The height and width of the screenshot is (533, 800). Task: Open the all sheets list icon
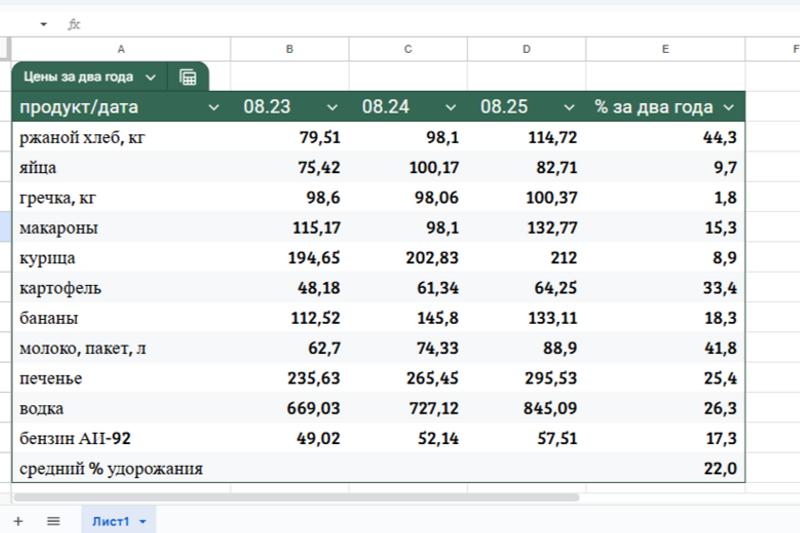pos(53,521)
